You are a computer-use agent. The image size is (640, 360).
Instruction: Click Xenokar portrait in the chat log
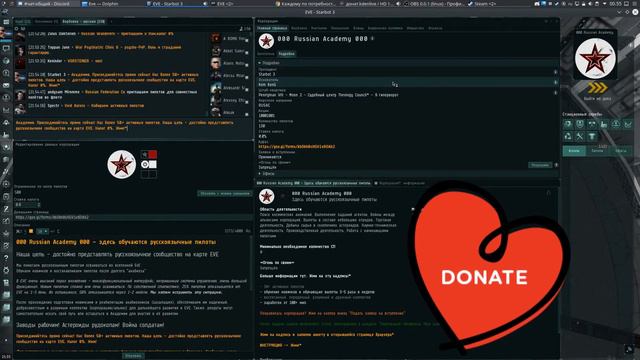pyautogui.click(x=20, y=64)
